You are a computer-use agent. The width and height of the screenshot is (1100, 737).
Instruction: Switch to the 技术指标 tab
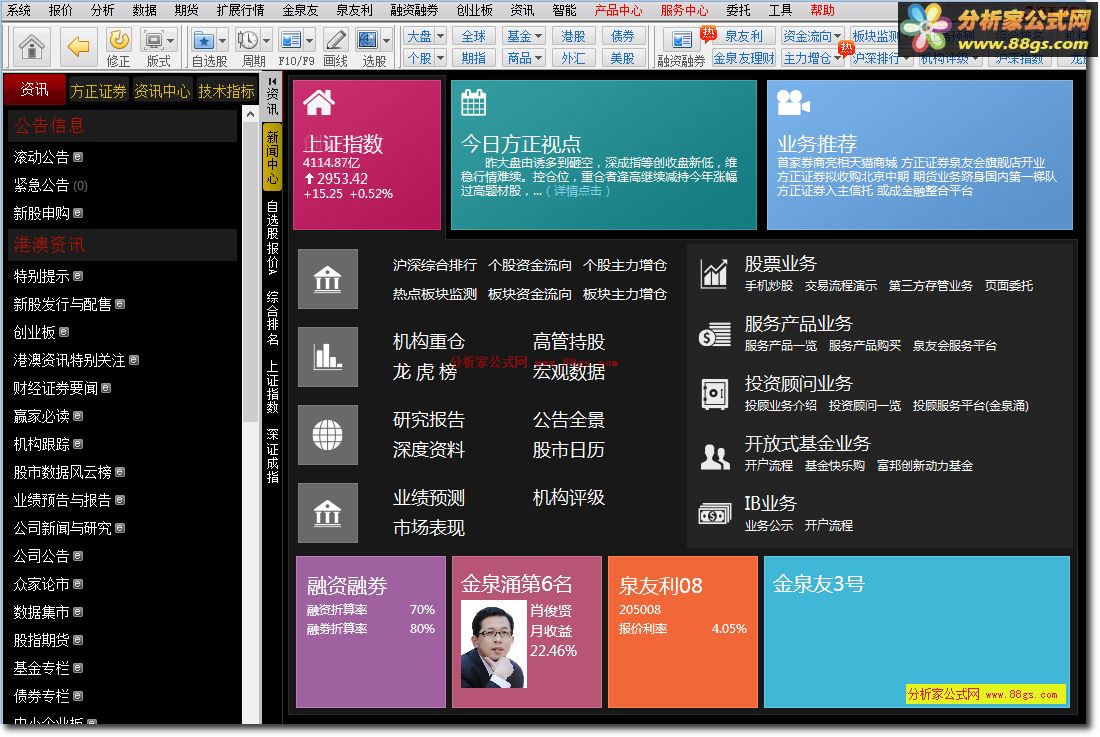pos(226,91)
